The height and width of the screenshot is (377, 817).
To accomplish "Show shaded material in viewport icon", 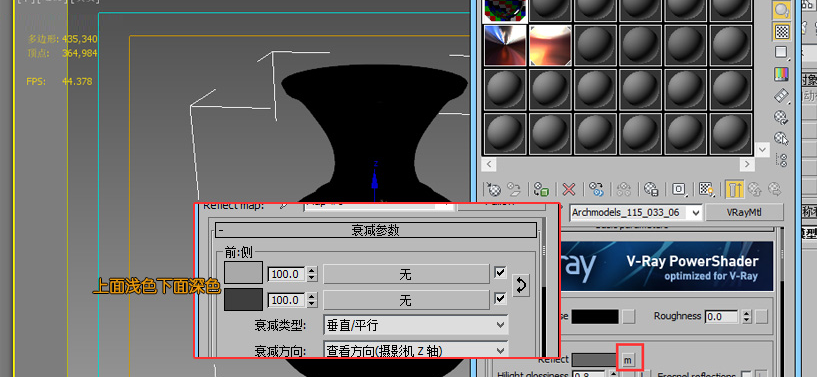I will (706, 189).
